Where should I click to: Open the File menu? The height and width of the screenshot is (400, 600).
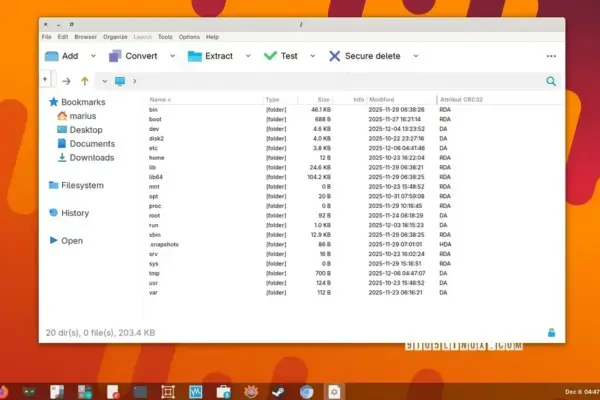click(47, 37)
